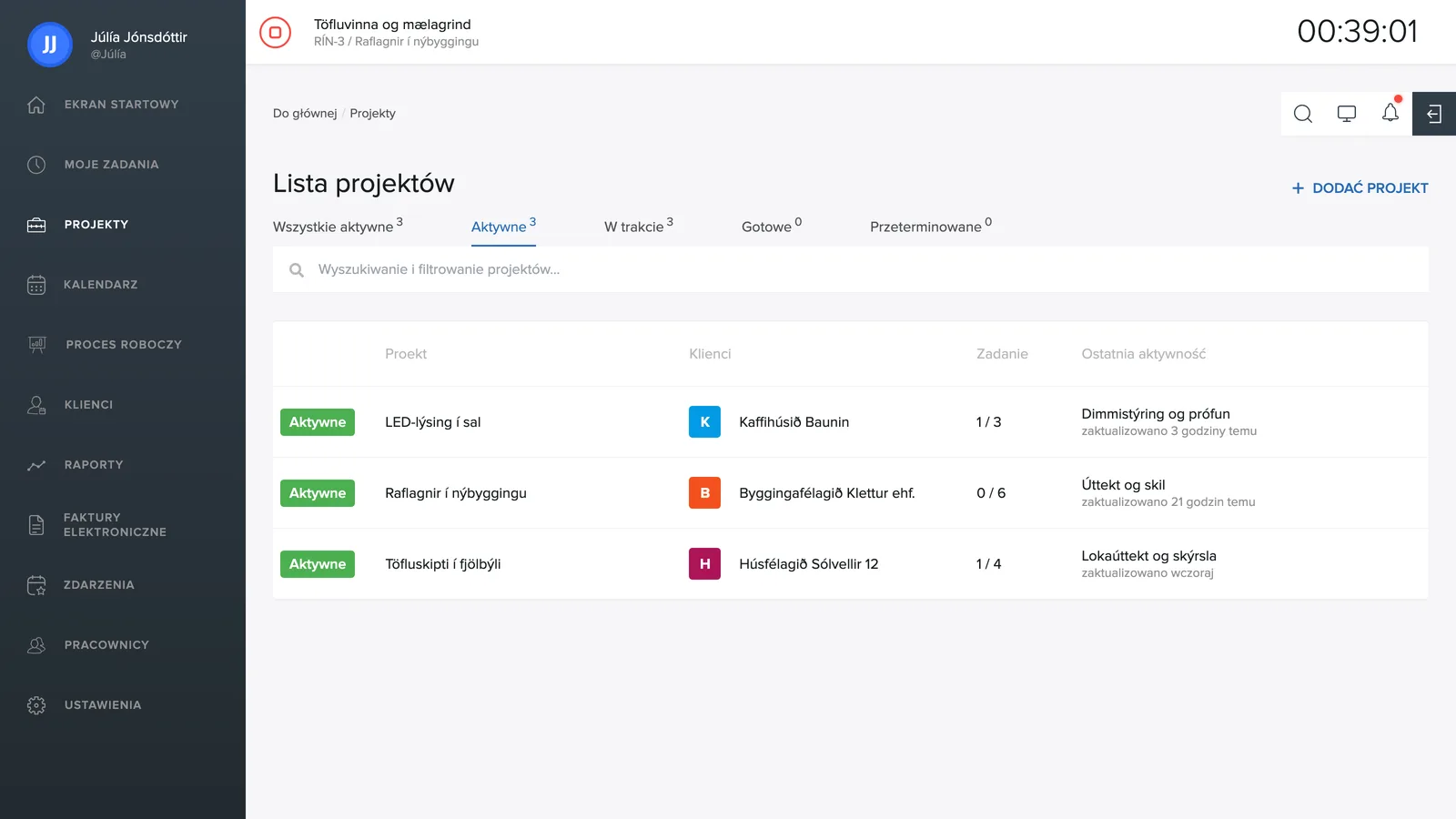The height and width of the screenshot is (819, 1456).
Task: Click client Byggingafélagið Klettur ehf.
Action: click(827, 493)
